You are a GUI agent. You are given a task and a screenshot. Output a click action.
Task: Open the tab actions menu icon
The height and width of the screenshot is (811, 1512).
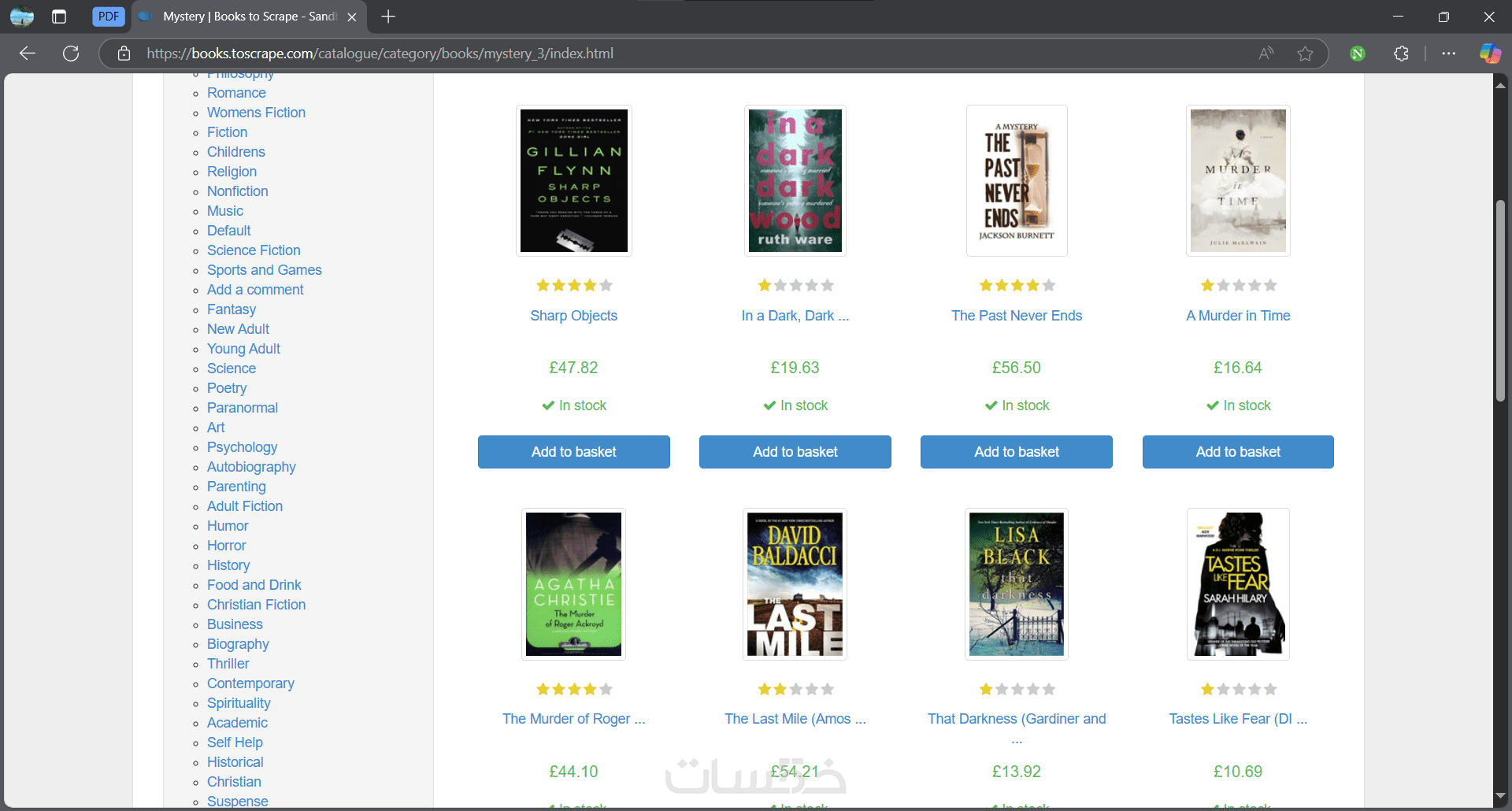pyautogui.click(x=59, y=17)
